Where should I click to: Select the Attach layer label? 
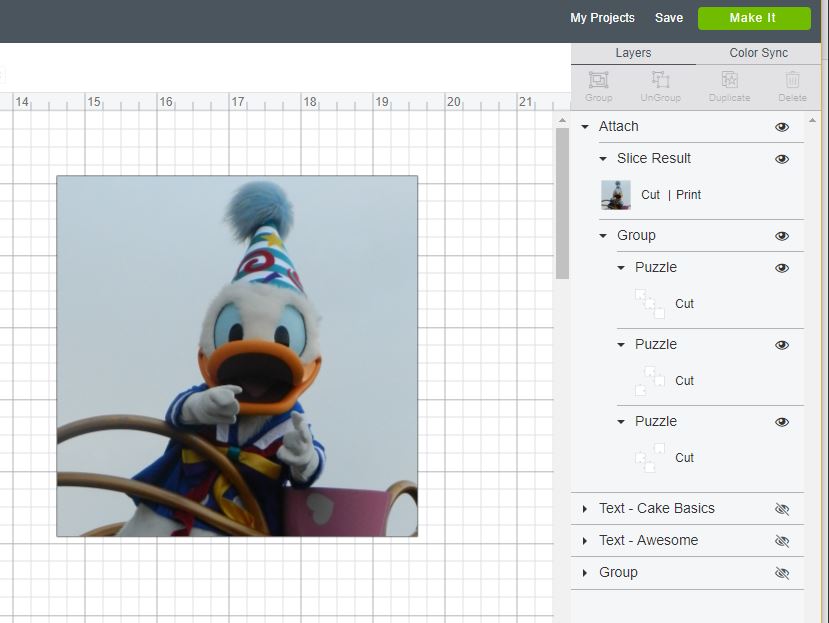click(x=619, y=126)
